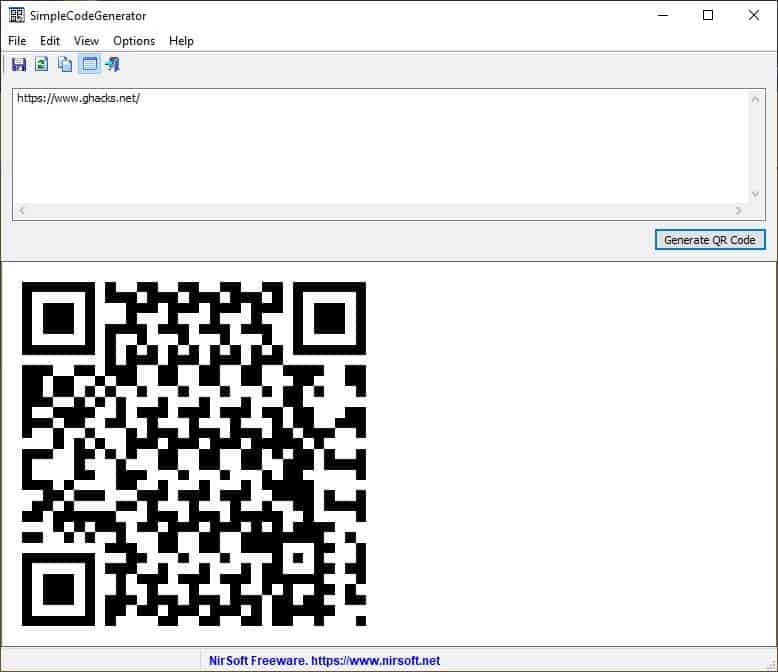Click the text box scroll down arrow

click(x=755, y=194)
